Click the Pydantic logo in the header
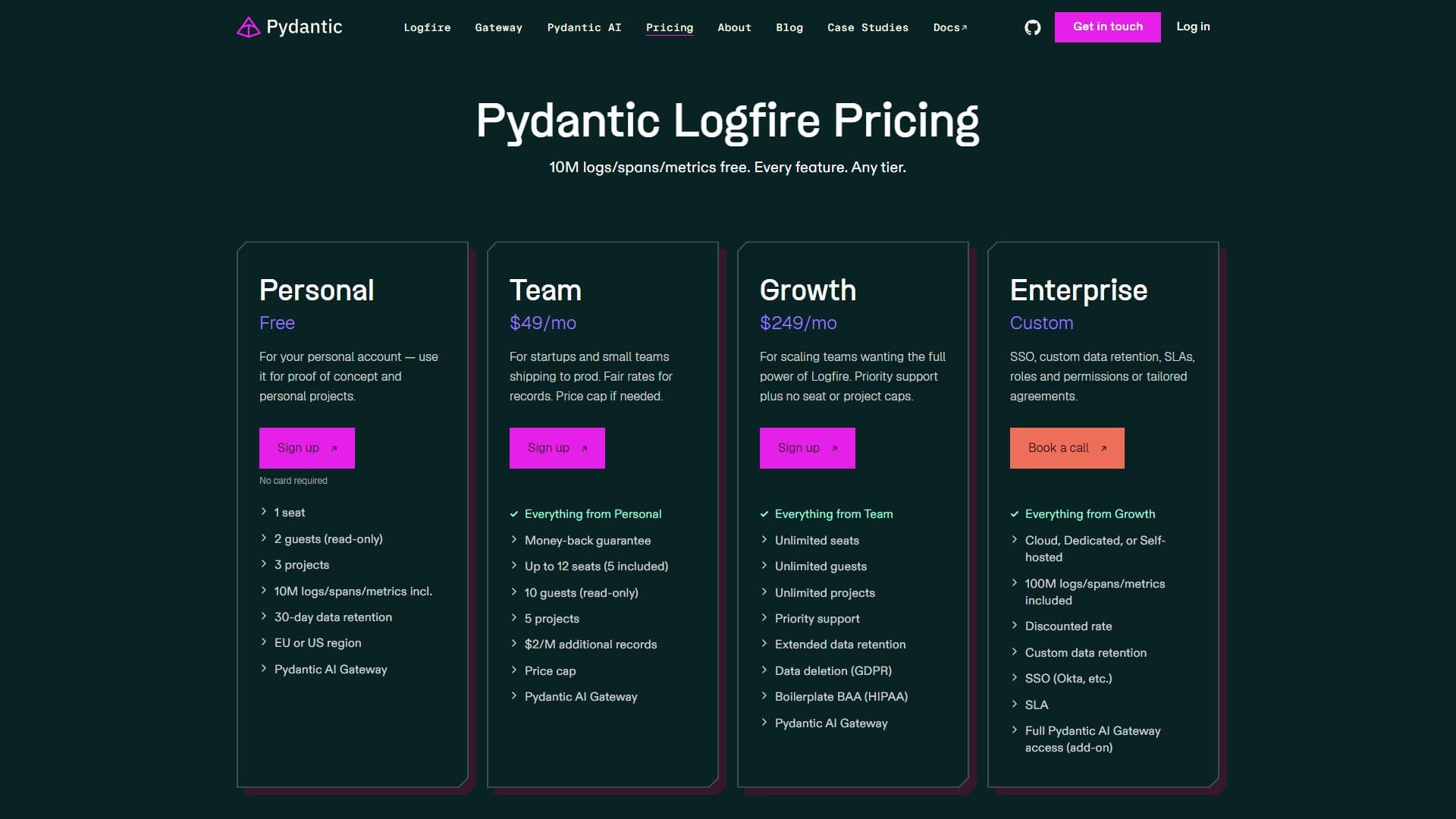1456x819 pixels. pyautogui.click(x=290, y=27)
